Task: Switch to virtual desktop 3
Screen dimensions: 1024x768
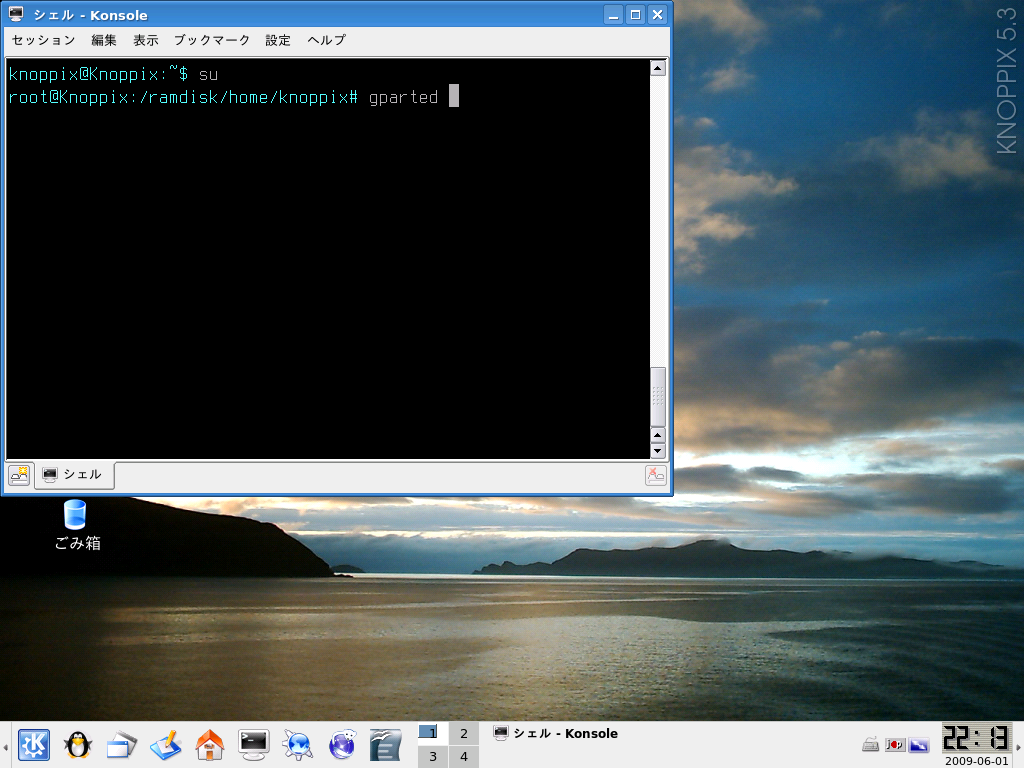Action: click(432, 756)
